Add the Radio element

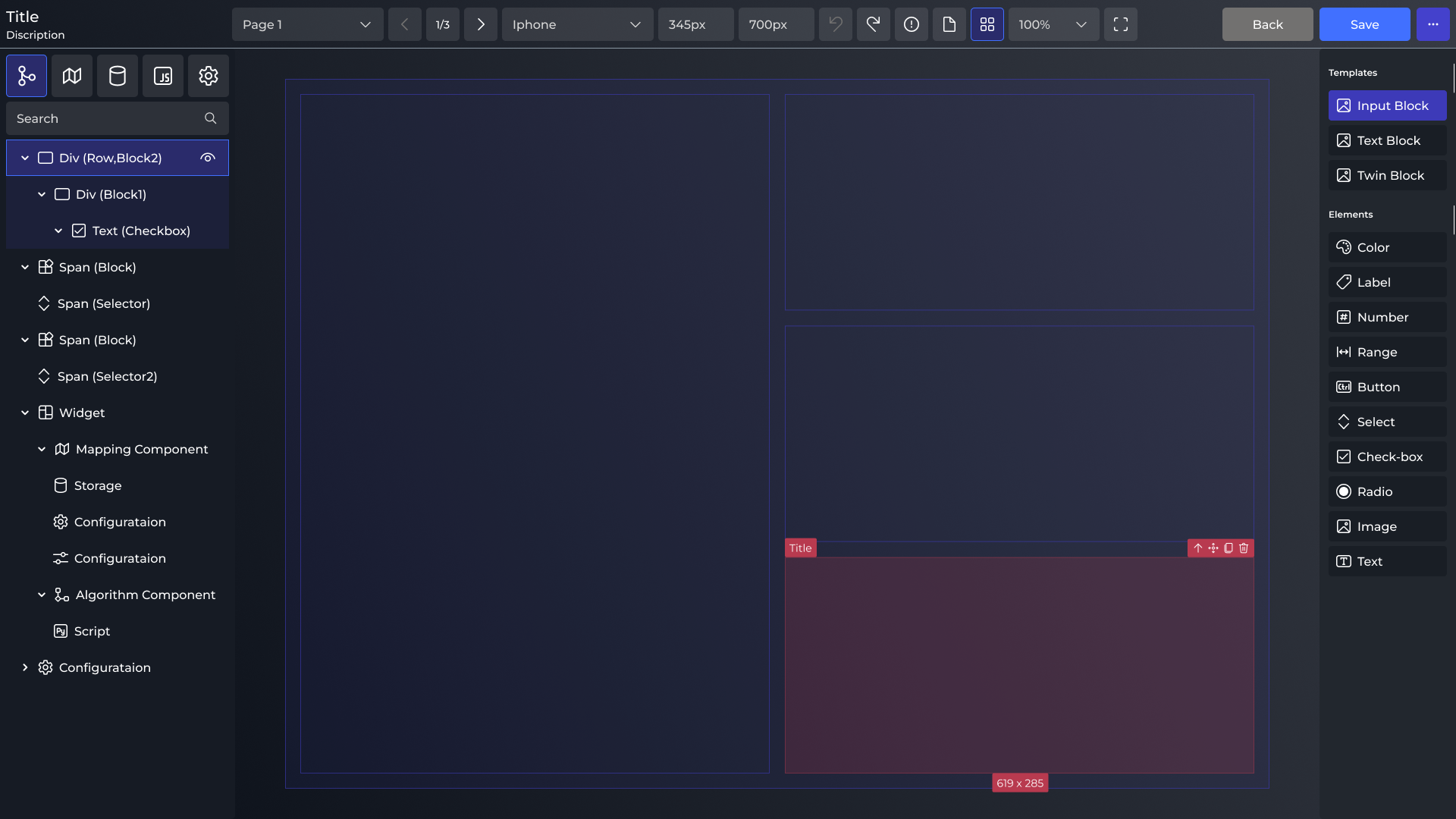tap(1388, 491)
